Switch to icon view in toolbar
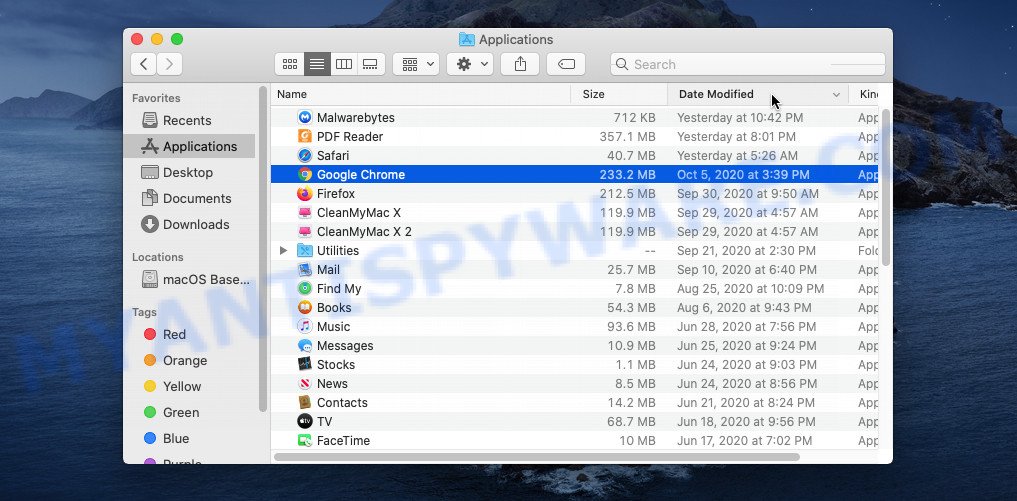The width and height of the screenshot is (1017, 501). pyautogui.click(x=290, y=64)
